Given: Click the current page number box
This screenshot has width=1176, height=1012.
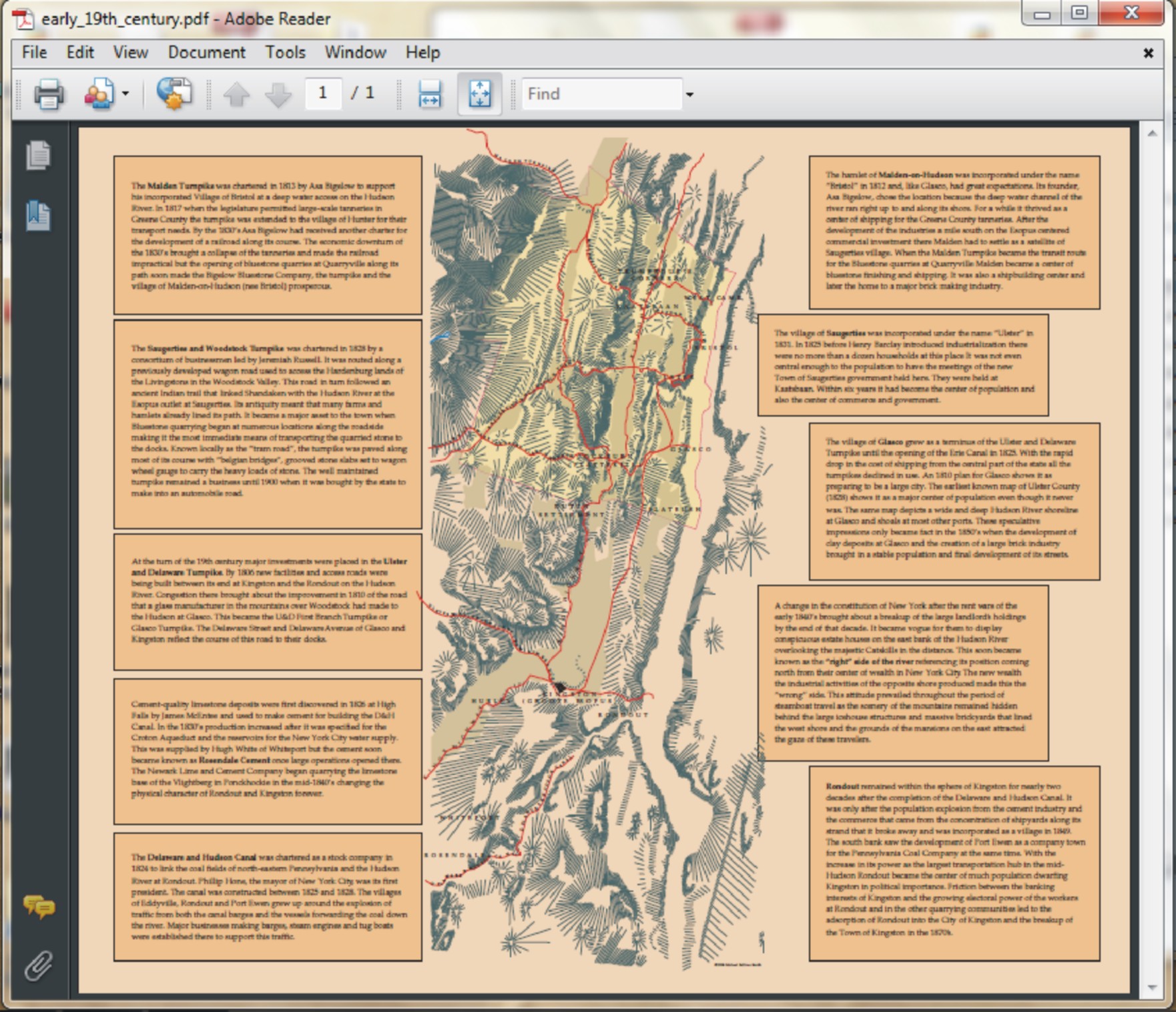Looking at the screenshot, I should pos(323,93).
